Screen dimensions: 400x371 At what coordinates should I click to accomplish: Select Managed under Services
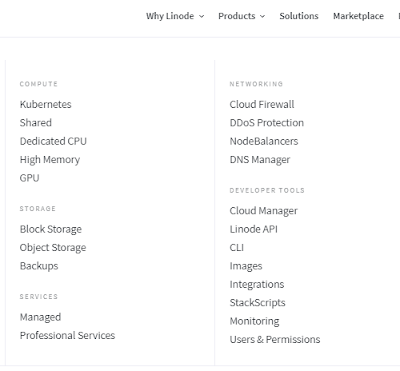40,317
